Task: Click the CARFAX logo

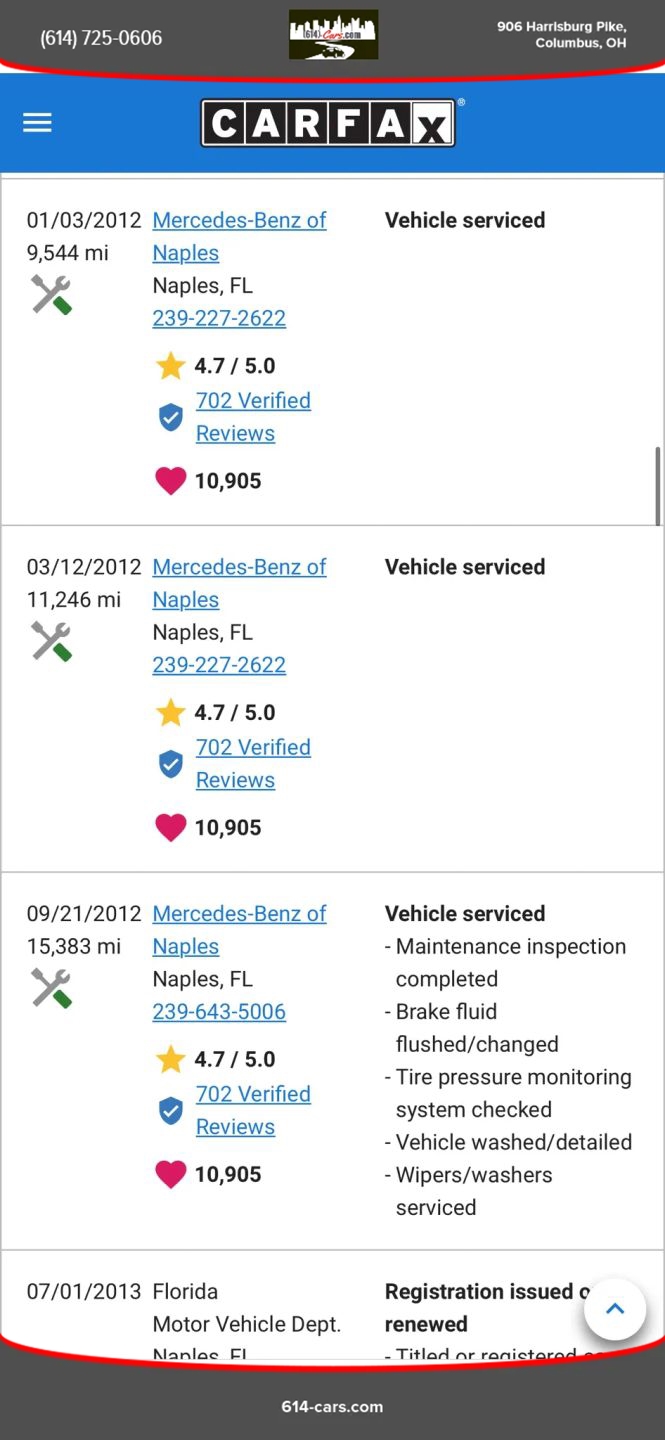Action: click(328, 123)
